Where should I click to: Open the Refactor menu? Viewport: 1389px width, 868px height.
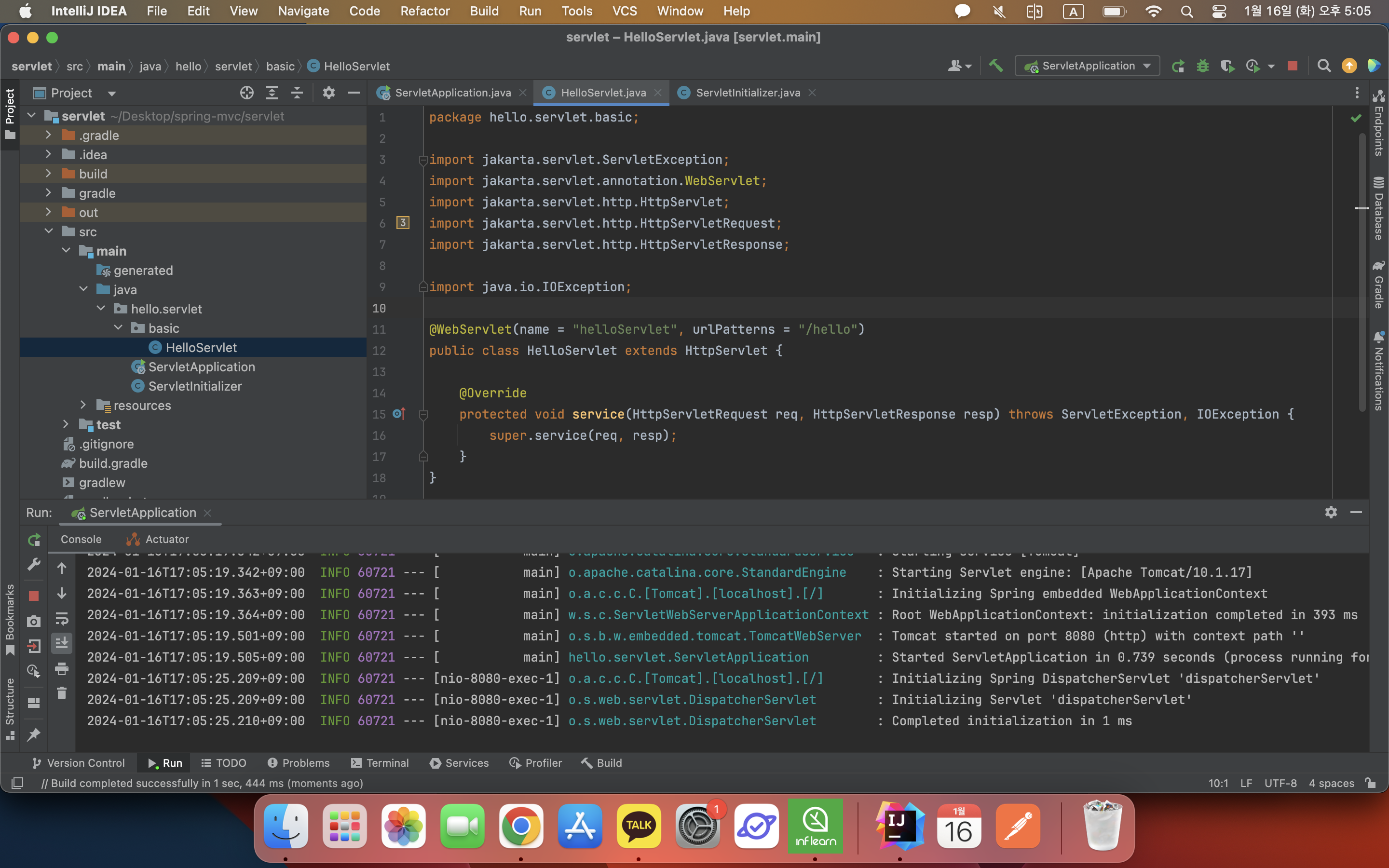tap(425, 11)
